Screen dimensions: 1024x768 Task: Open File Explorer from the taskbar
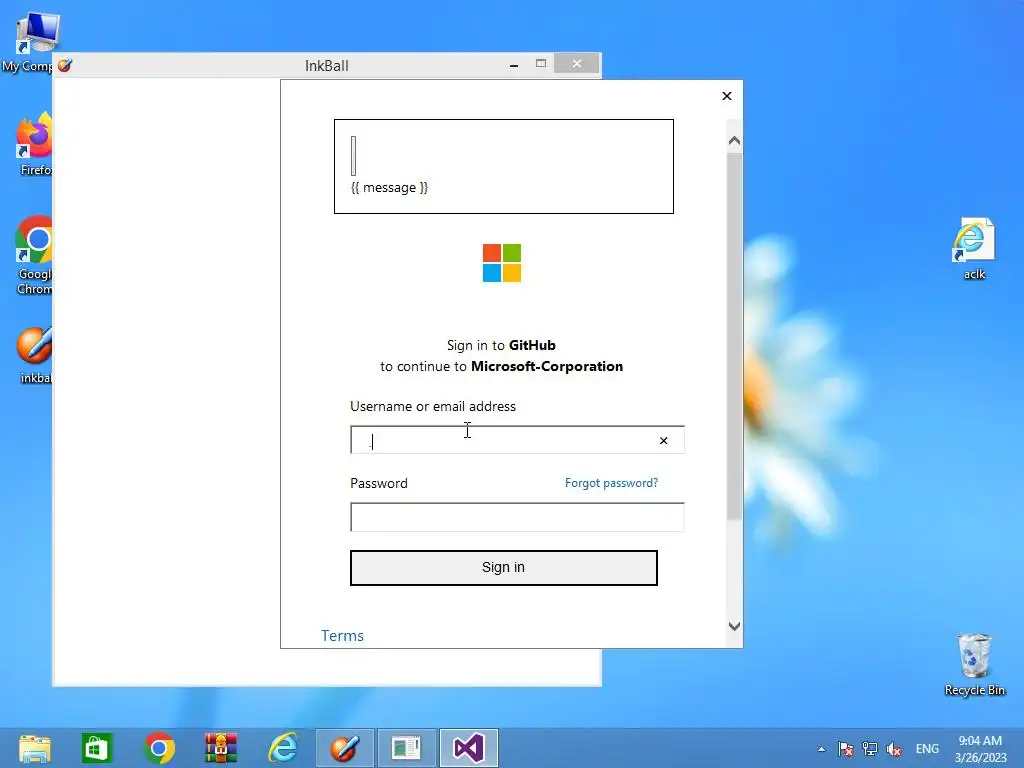(x=35, y=748)
